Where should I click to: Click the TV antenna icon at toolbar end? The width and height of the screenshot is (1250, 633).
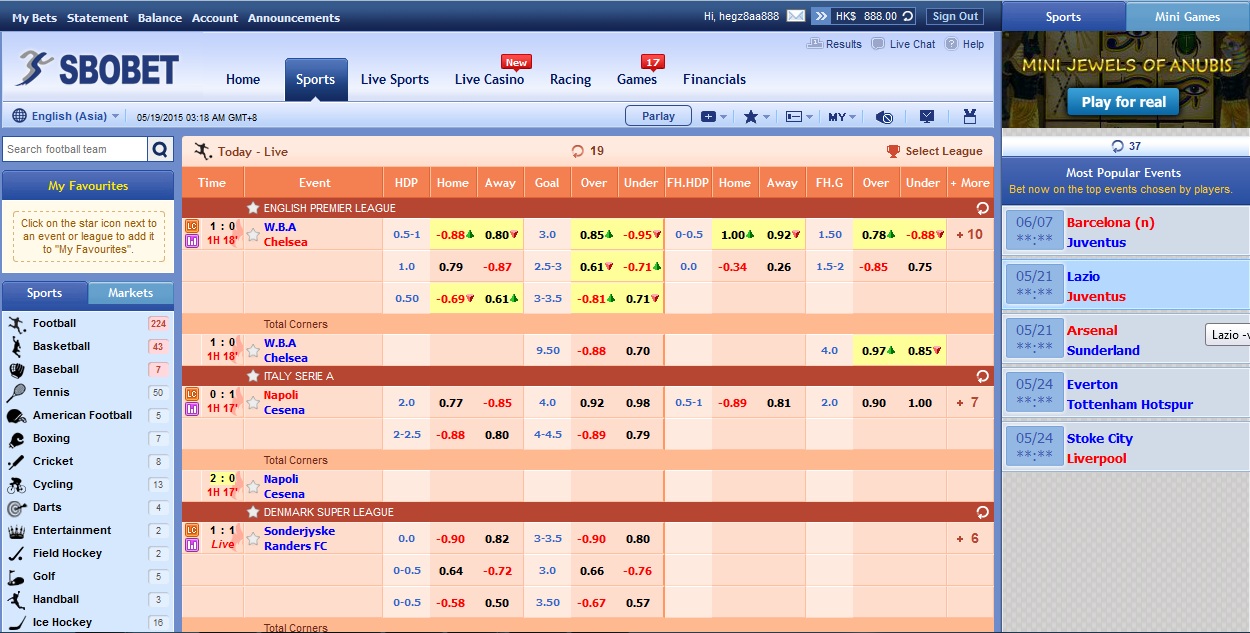pos(969,116)
